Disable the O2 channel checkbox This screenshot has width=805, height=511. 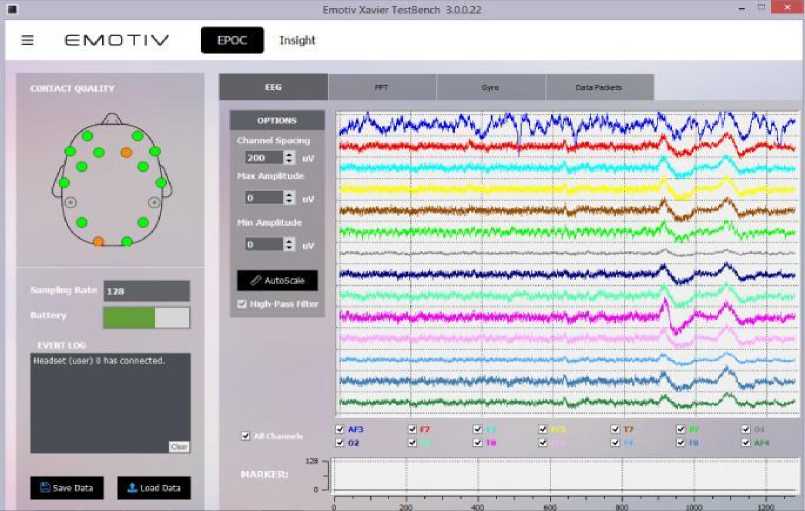(340, 442)
